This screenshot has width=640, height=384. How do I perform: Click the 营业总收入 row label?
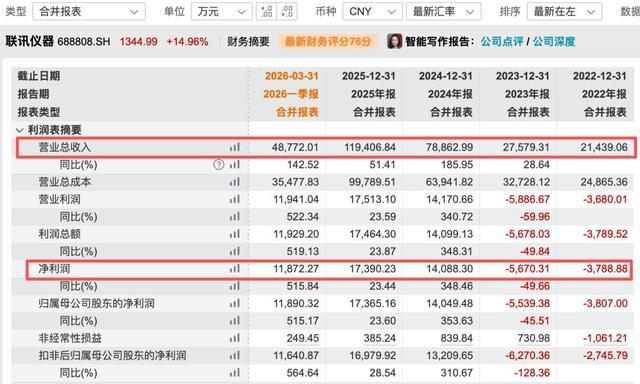point(64,147)
